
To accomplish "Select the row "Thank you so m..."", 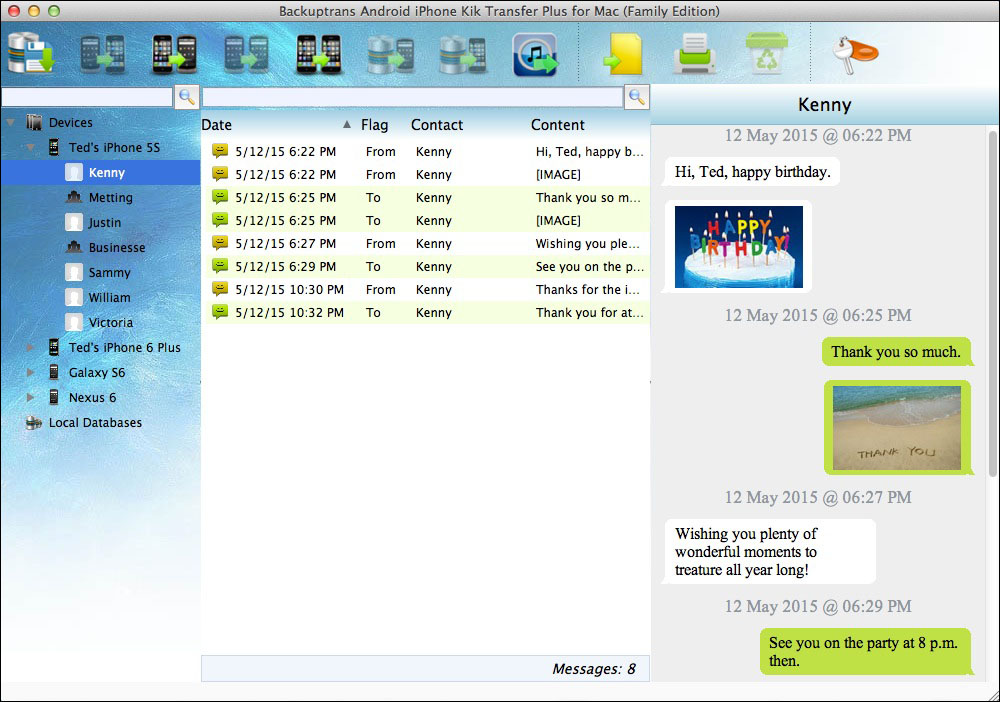I will click(x=427, y=198).
